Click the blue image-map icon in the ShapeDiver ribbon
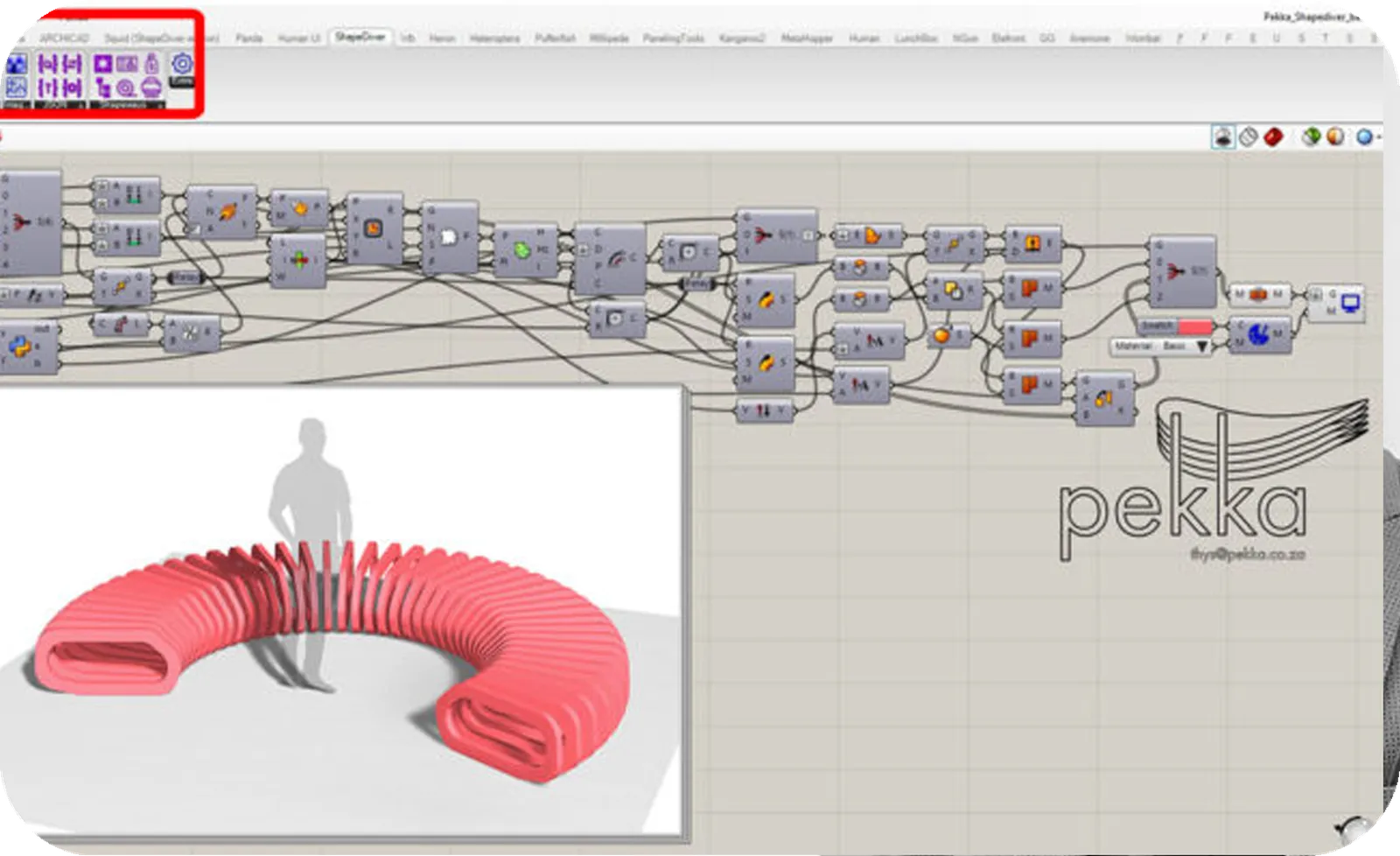This screenshot has height=856, width=1400. [17, 63]
